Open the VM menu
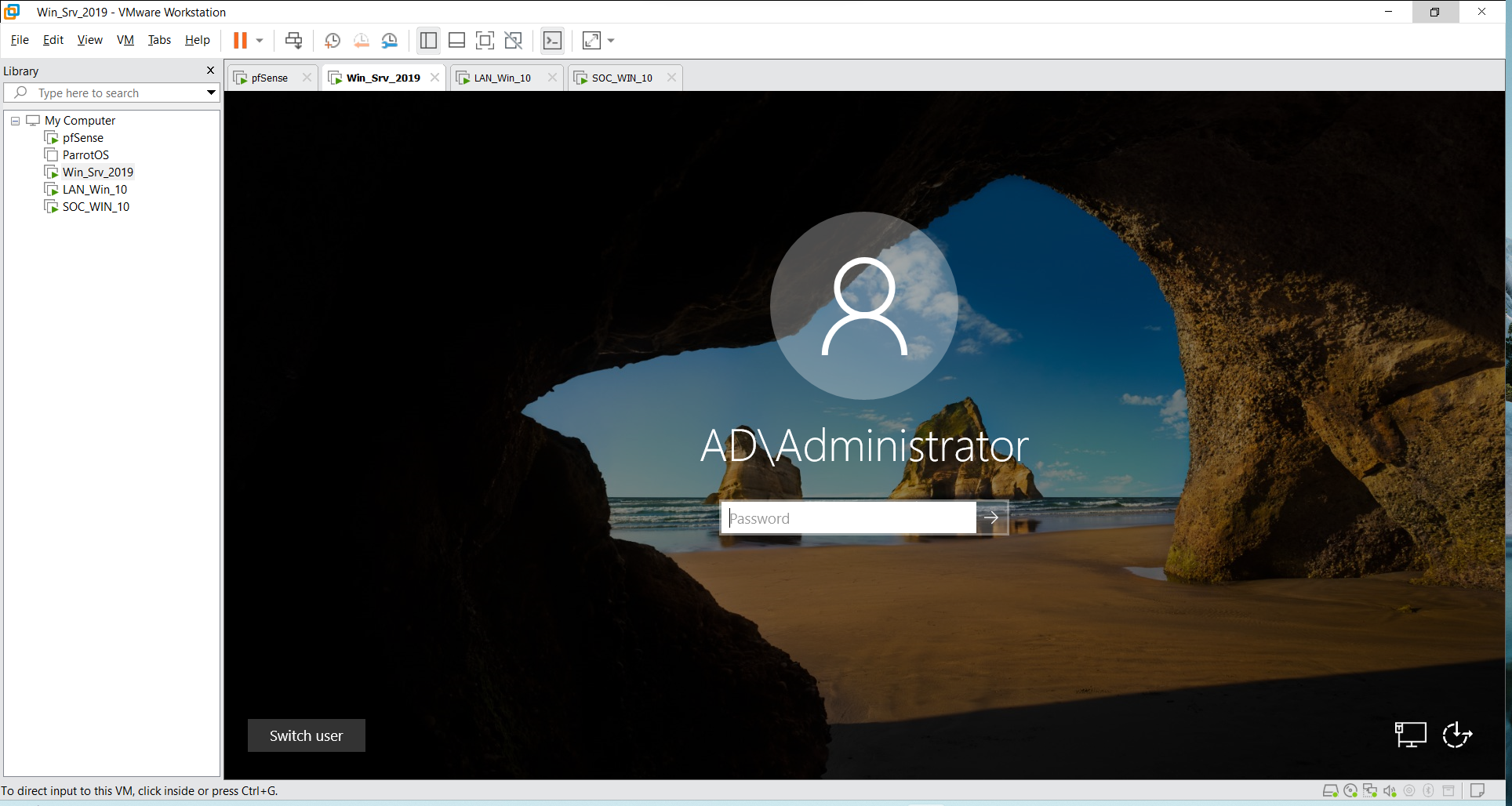The width and height of the screenshot is (1512, 806). pos(125,40)
